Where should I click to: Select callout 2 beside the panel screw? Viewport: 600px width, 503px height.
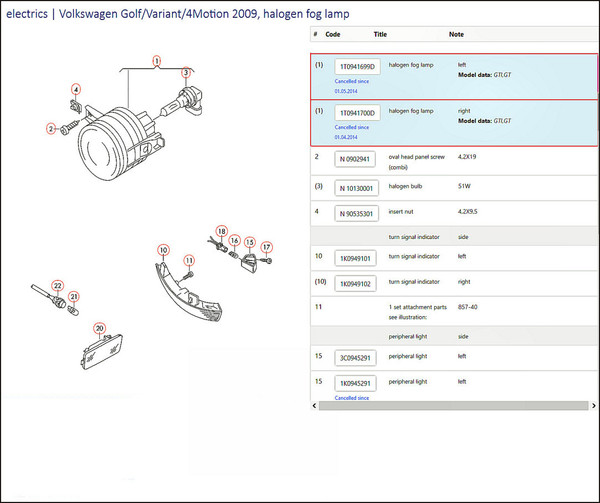(x=50, y=128)
